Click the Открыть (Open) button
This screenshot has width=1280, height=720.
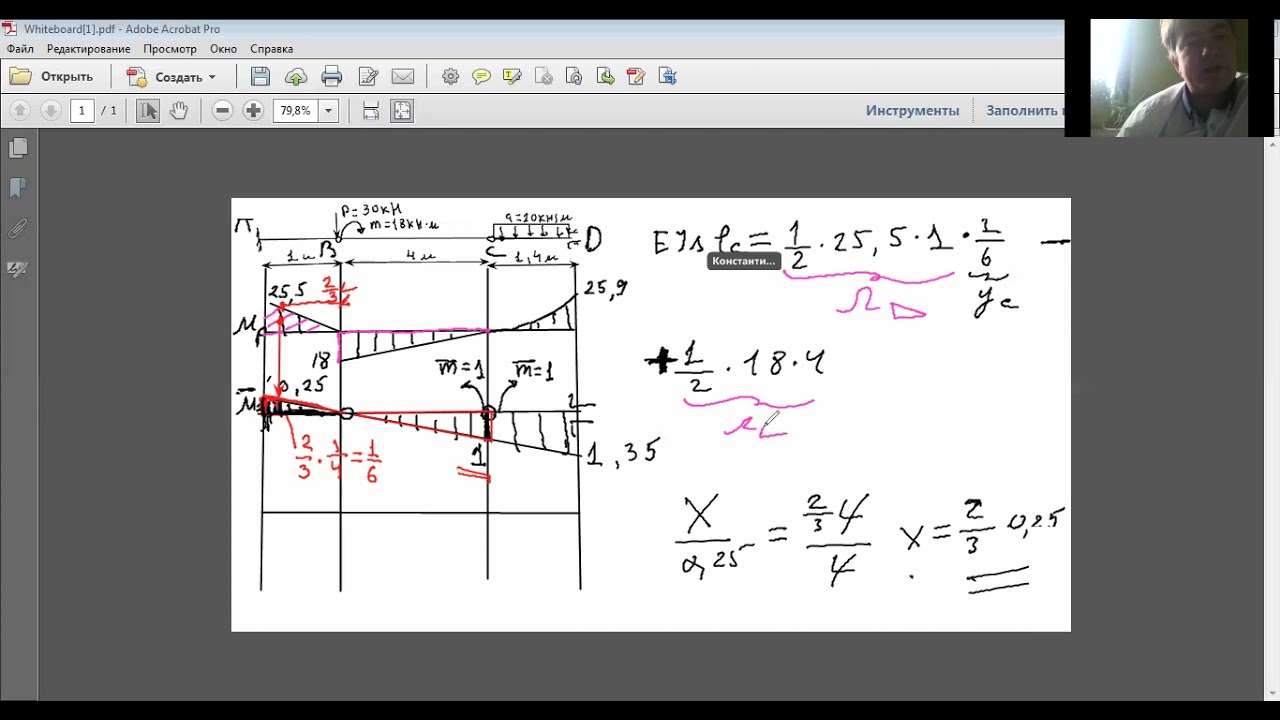click(x=52, y=77)
